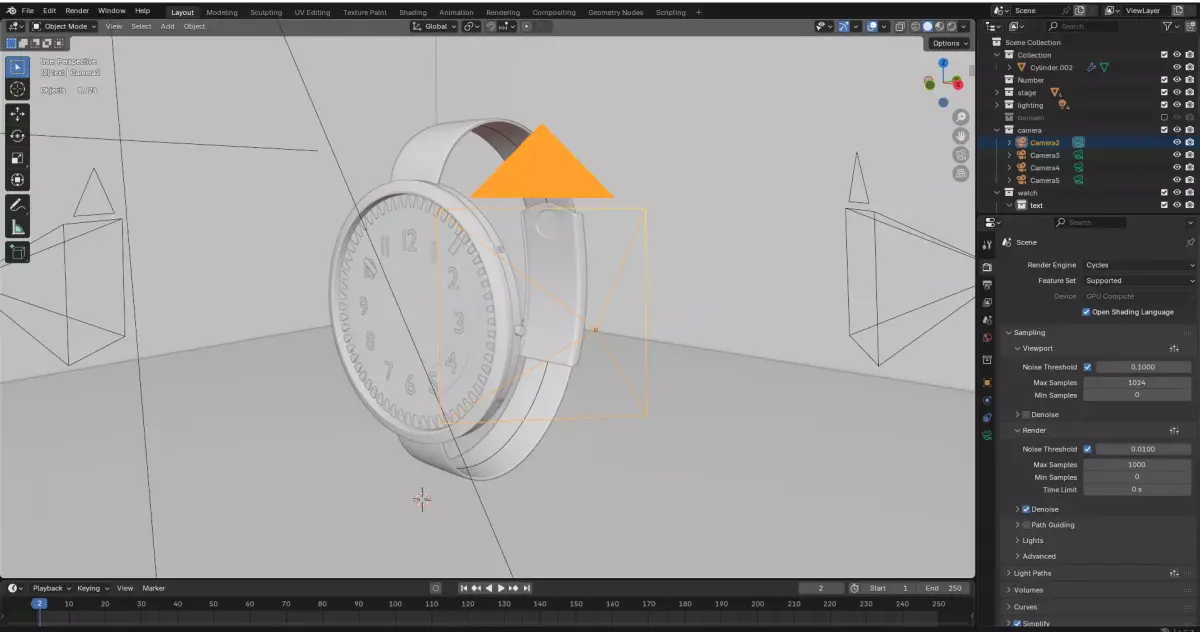Toggle Render Noise Threshold checkbox
The image size is (1200, 632).
tap(1087, 449)
